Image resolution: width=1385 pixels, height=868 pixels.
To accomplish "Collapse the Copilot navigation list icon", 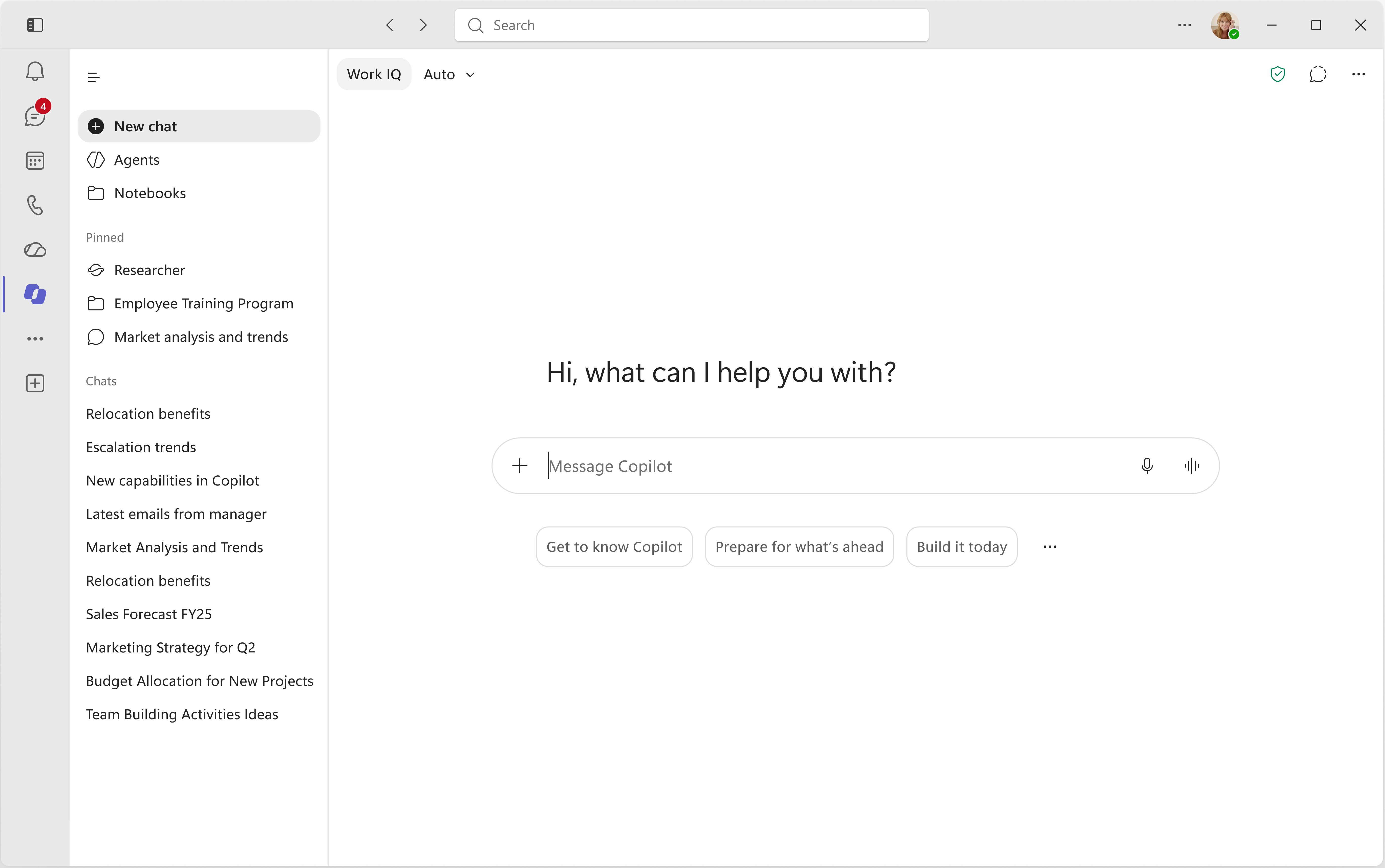I will coord(94,77).
